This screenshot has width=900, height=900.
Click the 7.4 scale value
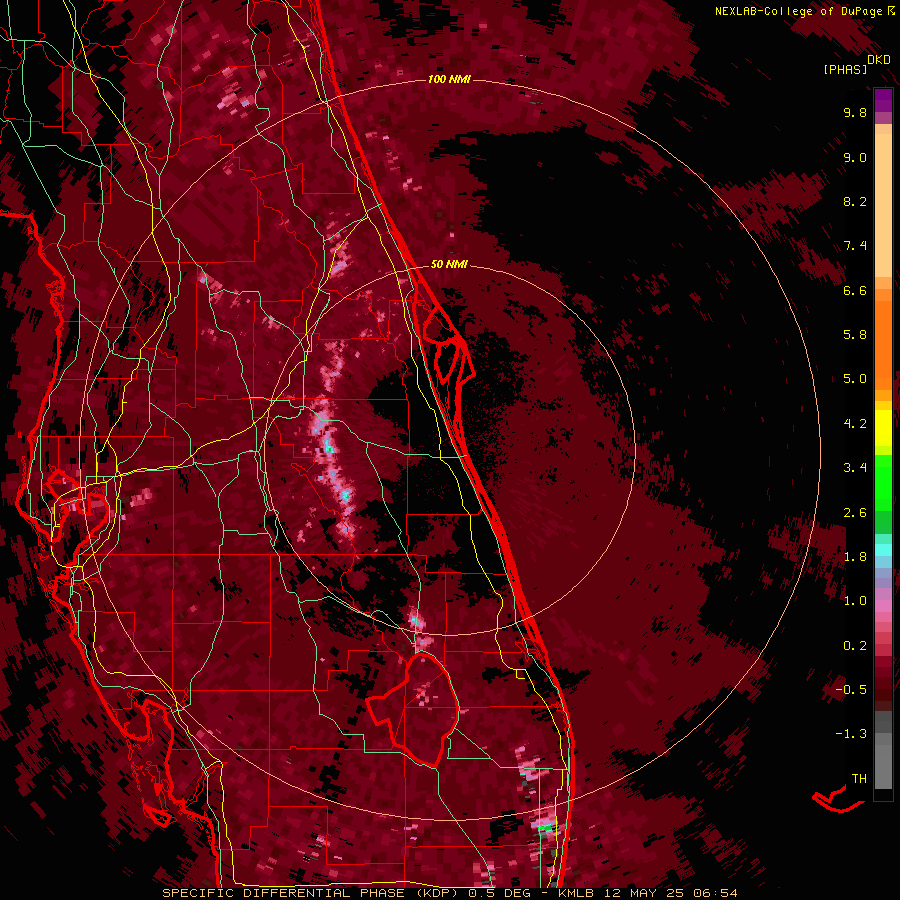pos(855,246)
